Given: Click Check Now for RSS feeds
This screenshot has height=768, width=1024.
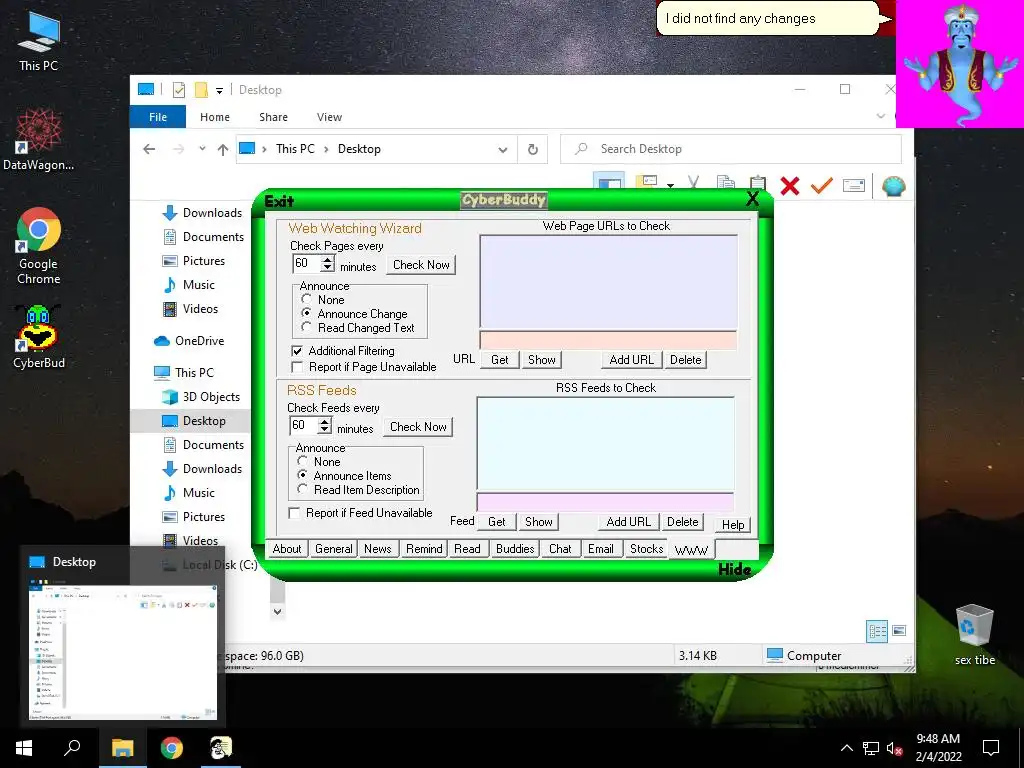Looking at the screenshot, I should click(418, 426).
